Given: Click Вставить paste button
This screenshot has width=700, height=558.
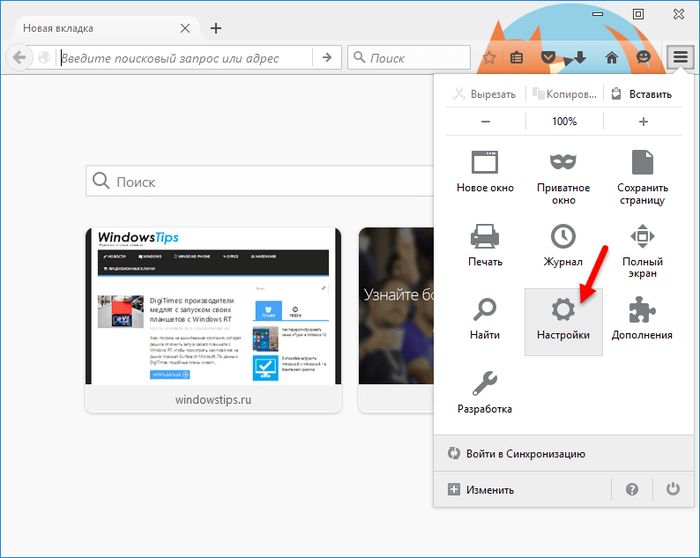Looking at the screenshot, I should coord(642,94).
